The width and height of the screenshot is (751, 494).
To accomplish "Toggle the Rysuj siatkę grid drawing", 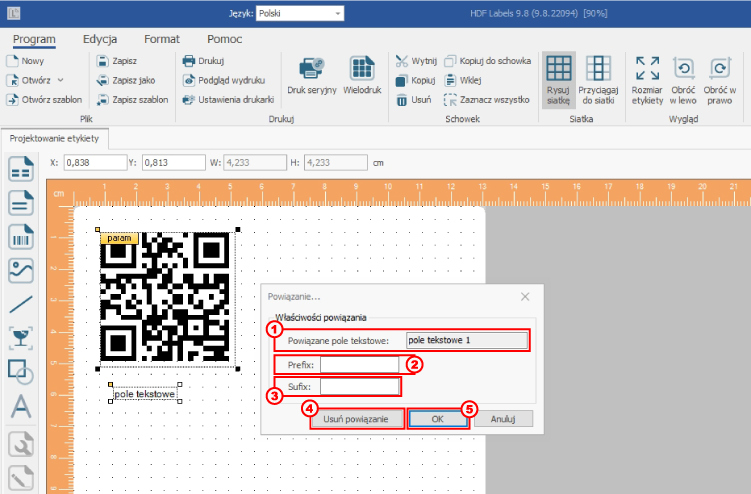I will point(558,80).
